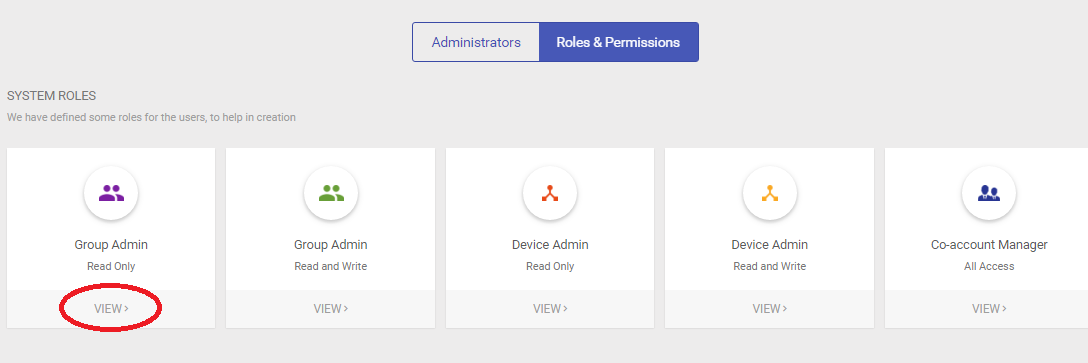Click the yellow Device Admin Read and Write icon
The height and width of the screenshot is (363, 1088).
pos(770,194)
